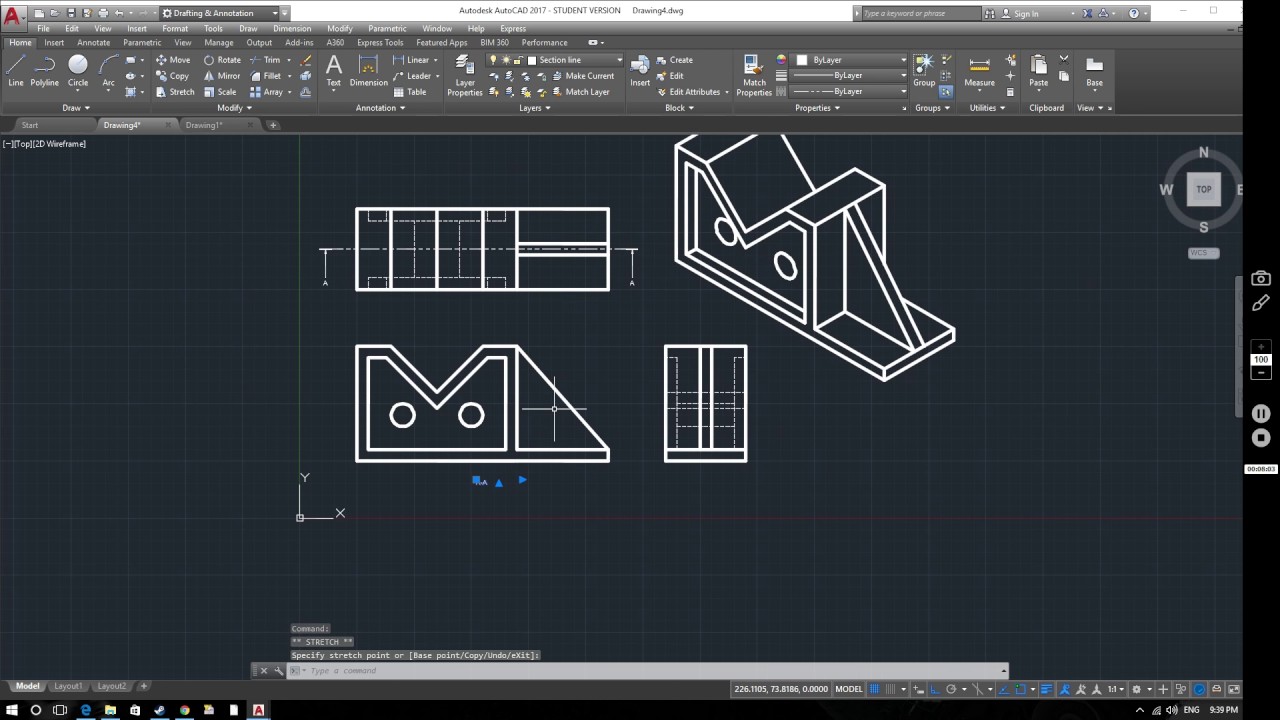The height and width of the screenshot is (720, 1280).
Task: Click the white ByLayer color swatch
Action: pyautogui.click(x=802, y=60)
